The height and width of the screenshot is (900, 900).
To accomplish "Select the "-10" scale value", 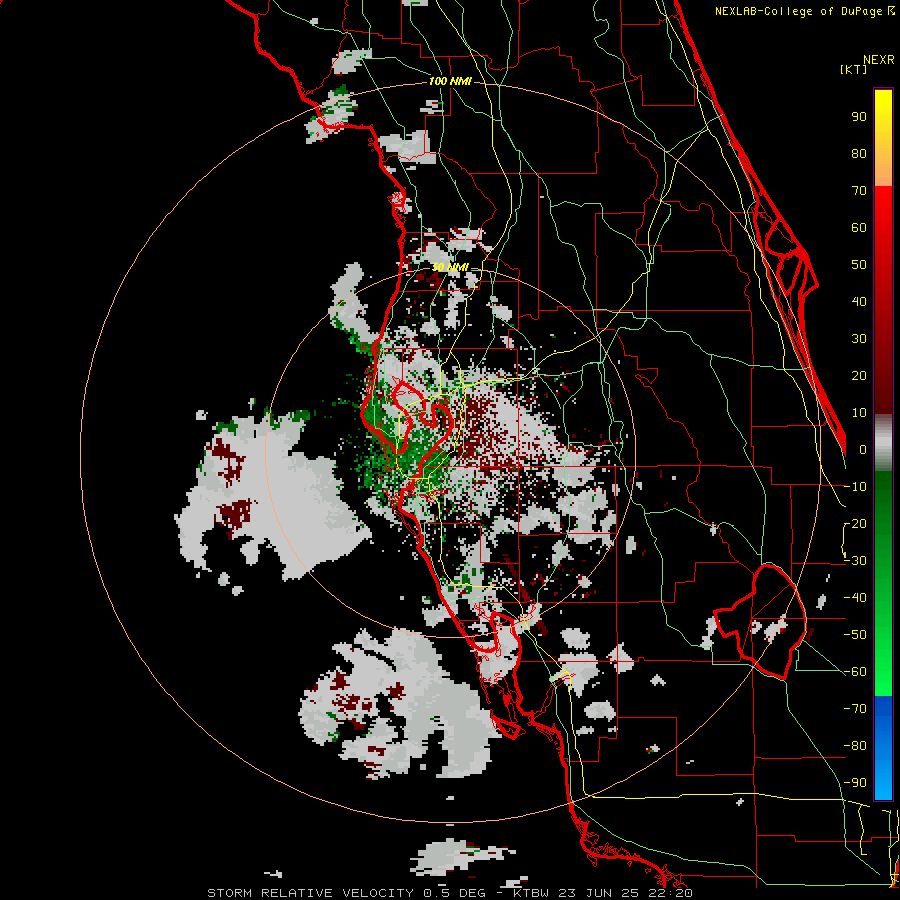I will coord(855,487).
